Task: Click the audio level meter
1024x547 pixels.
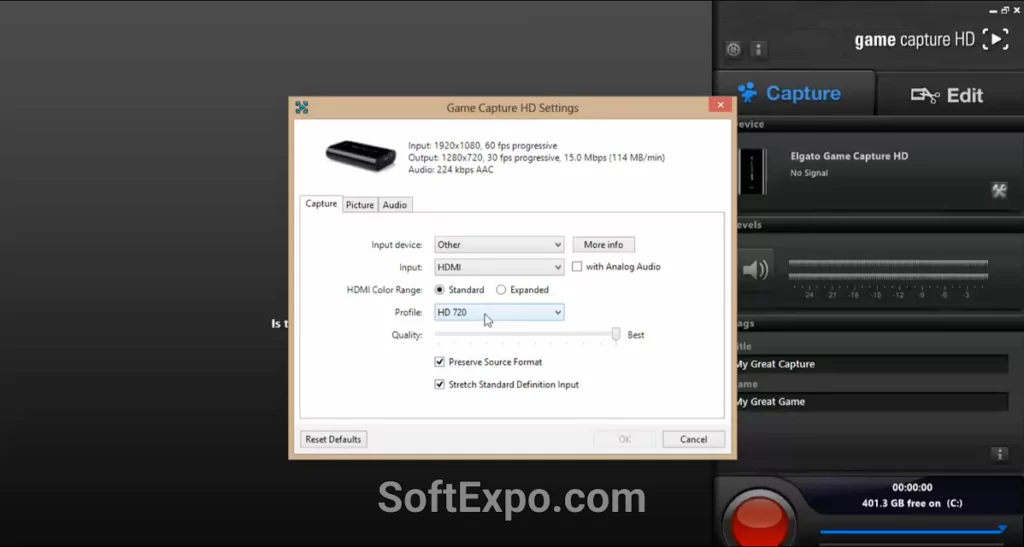Action: coord(888,270)
